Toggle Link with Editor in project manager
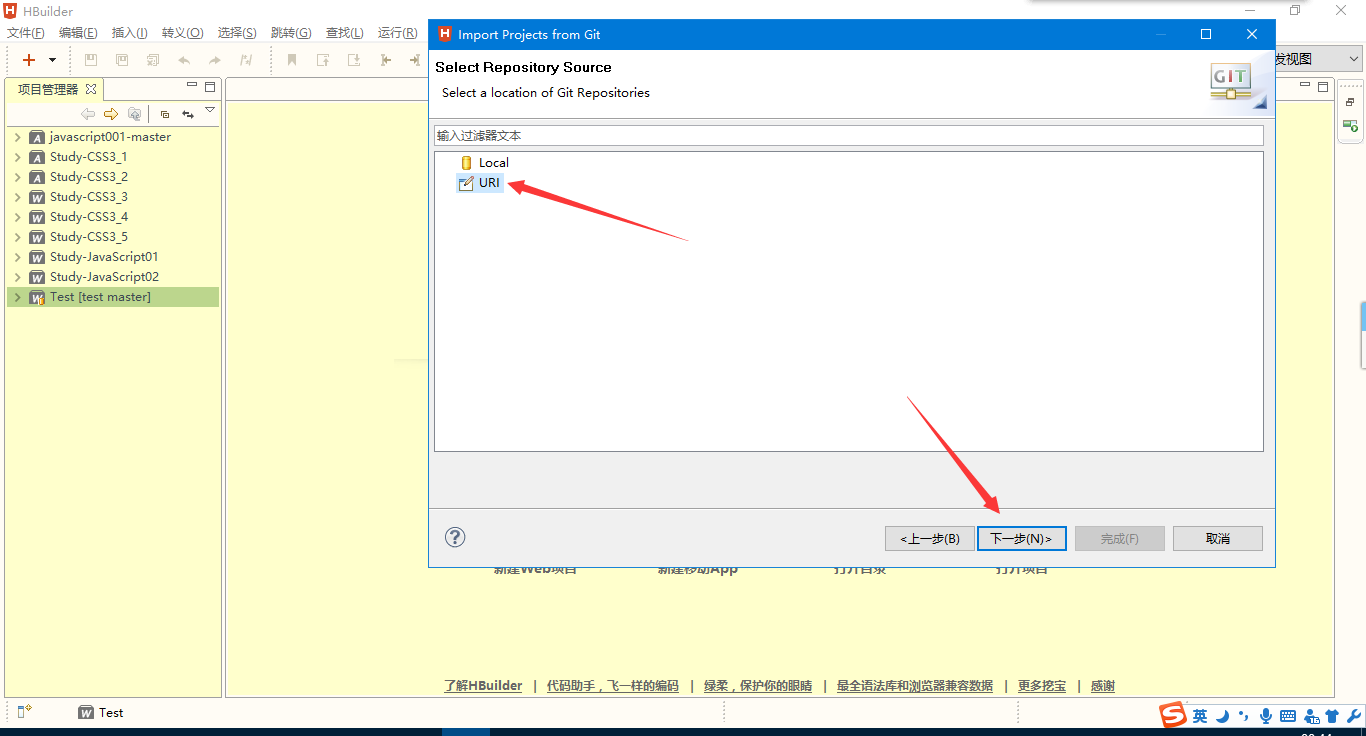Image resolution: width=1366 pixels, height=736 pixels. 187,114
